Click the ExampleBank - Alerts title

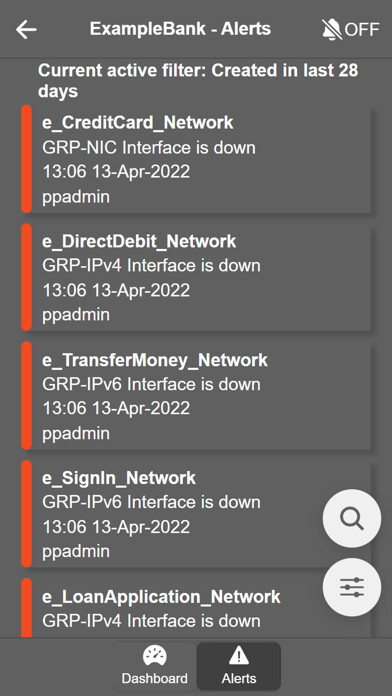tap(180, 29)
